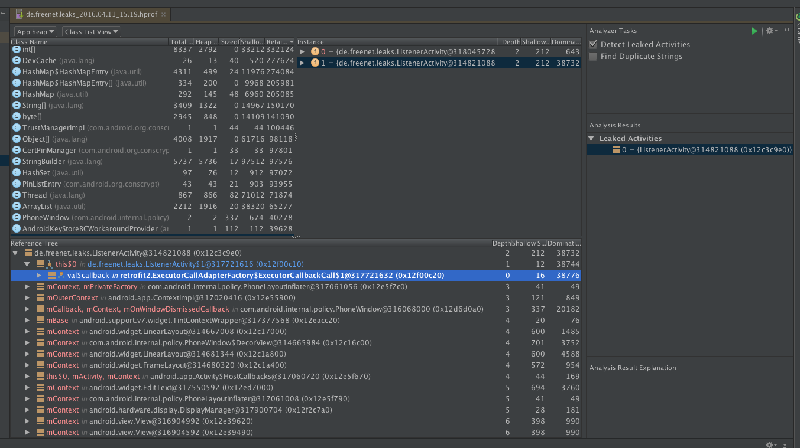Image resolution: width=800 pixels, height=448 pixels.
Task: Sort by the Heap Count column header
Action: point(206,42)
